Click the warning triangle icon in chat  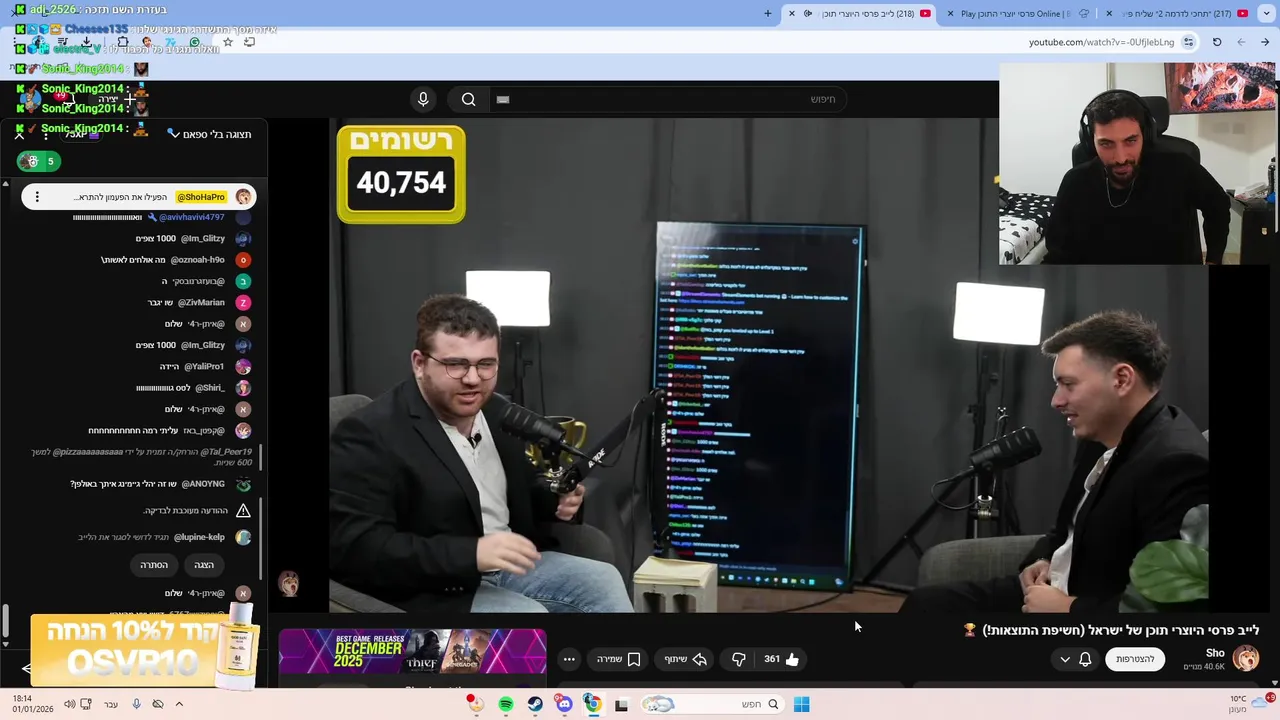click(x=243, y=511)
